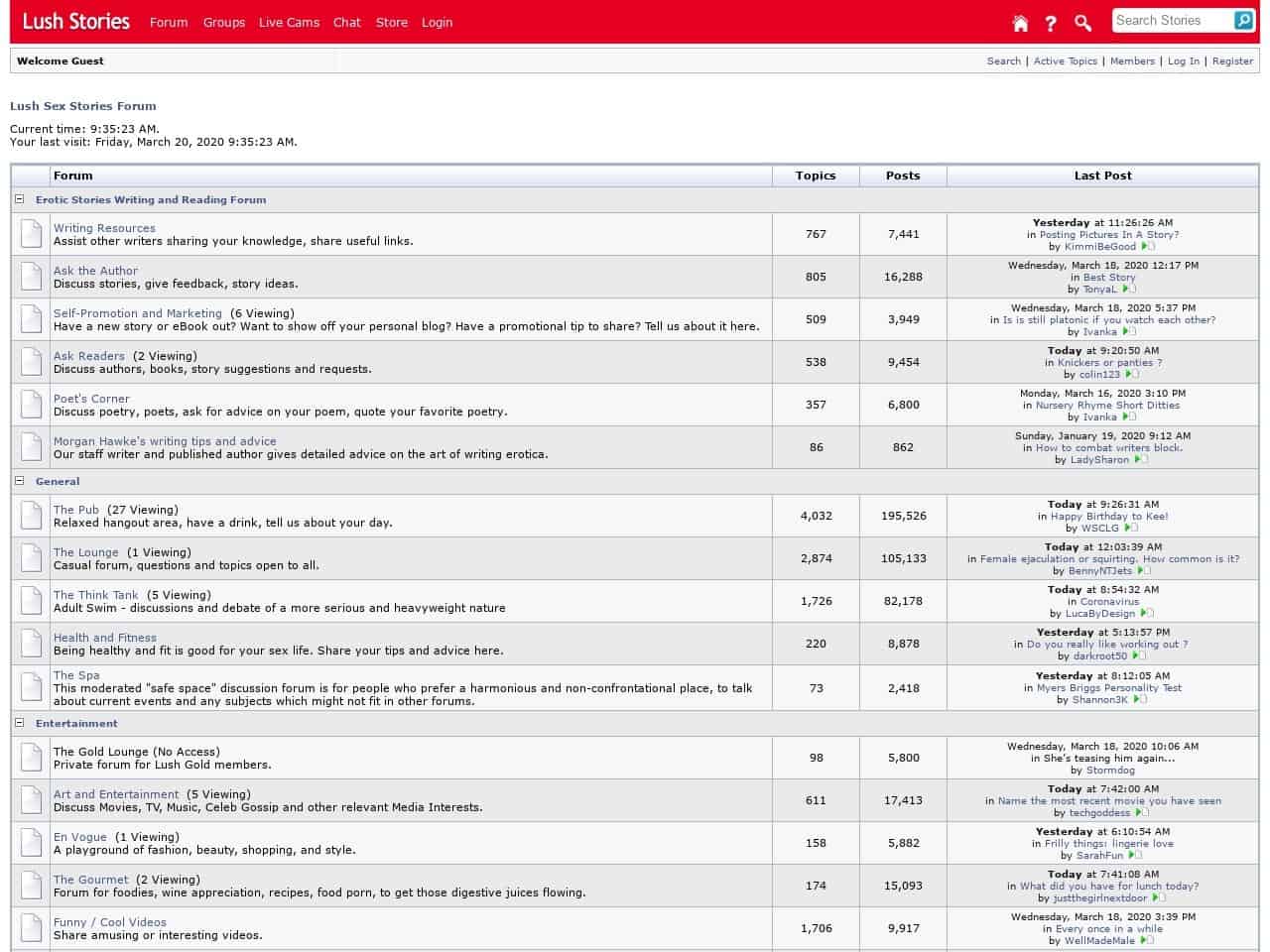1270x952 pixels.
Task: Open topic Knickers or panties ?
Action: click(x=1109, y=362)
